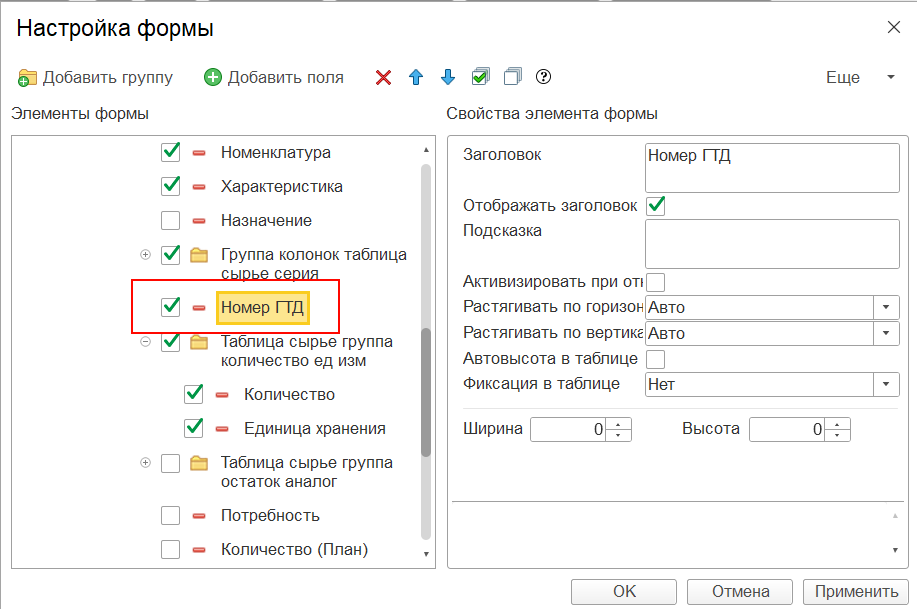Click the check all elements icon
The width and height of the screenshot is (917, 609).
point(480,77)
